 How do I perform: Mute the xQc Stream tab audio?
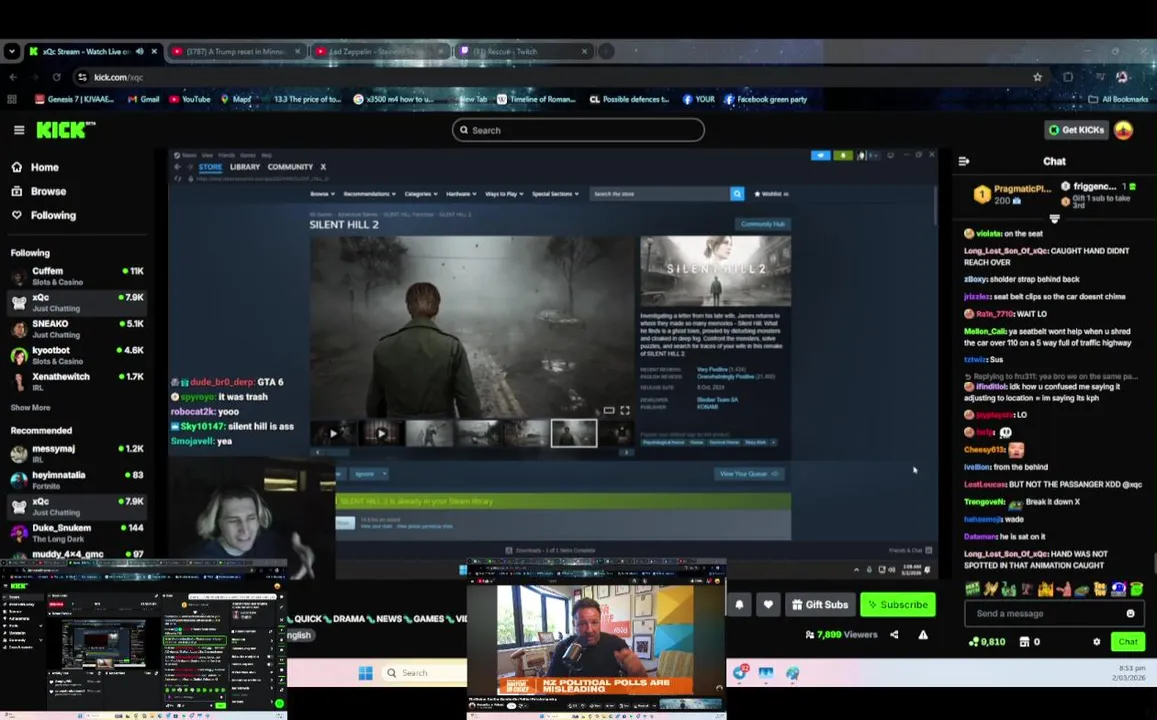(x=140, y=52)
